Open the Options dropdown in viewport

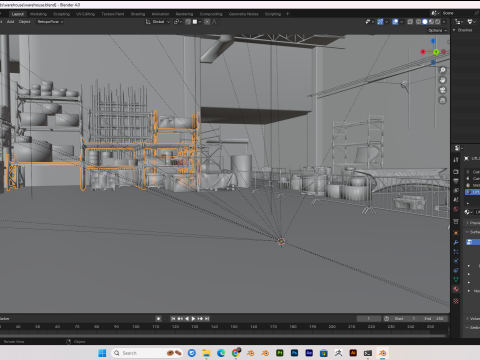coord(438,30)
